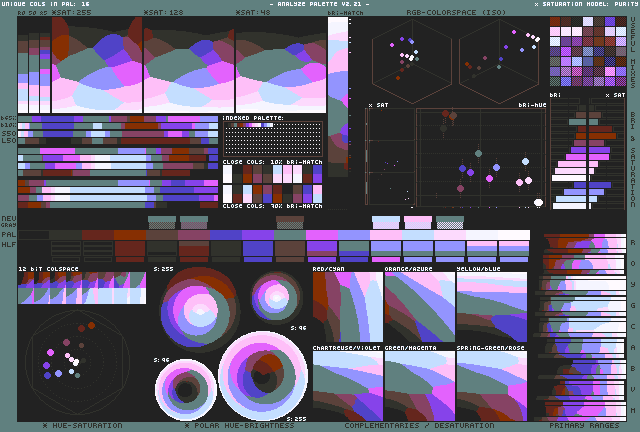Screen dimensions: 640x432
Task: Click the "BRI-HUE" plot label
Action: pyautogui.click(x=532, y=105)
